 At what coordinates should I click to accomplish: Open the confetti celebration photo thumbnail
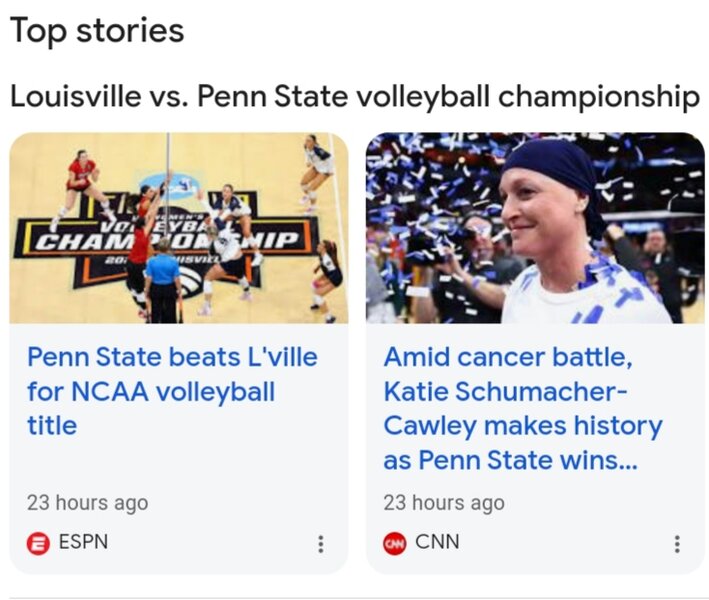pyautogui.click(x=535, y=228)
